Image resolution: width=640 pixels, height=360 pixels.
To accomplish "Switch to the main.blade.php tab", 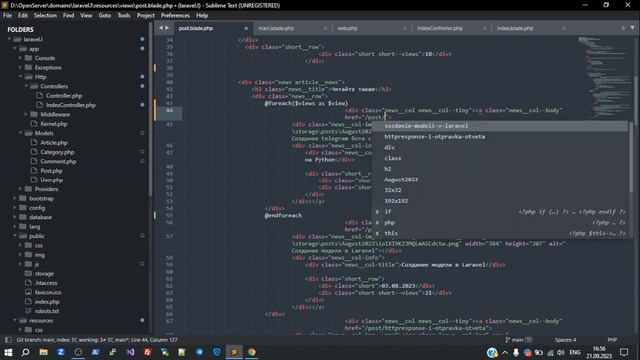I will [x=276, y=28].
